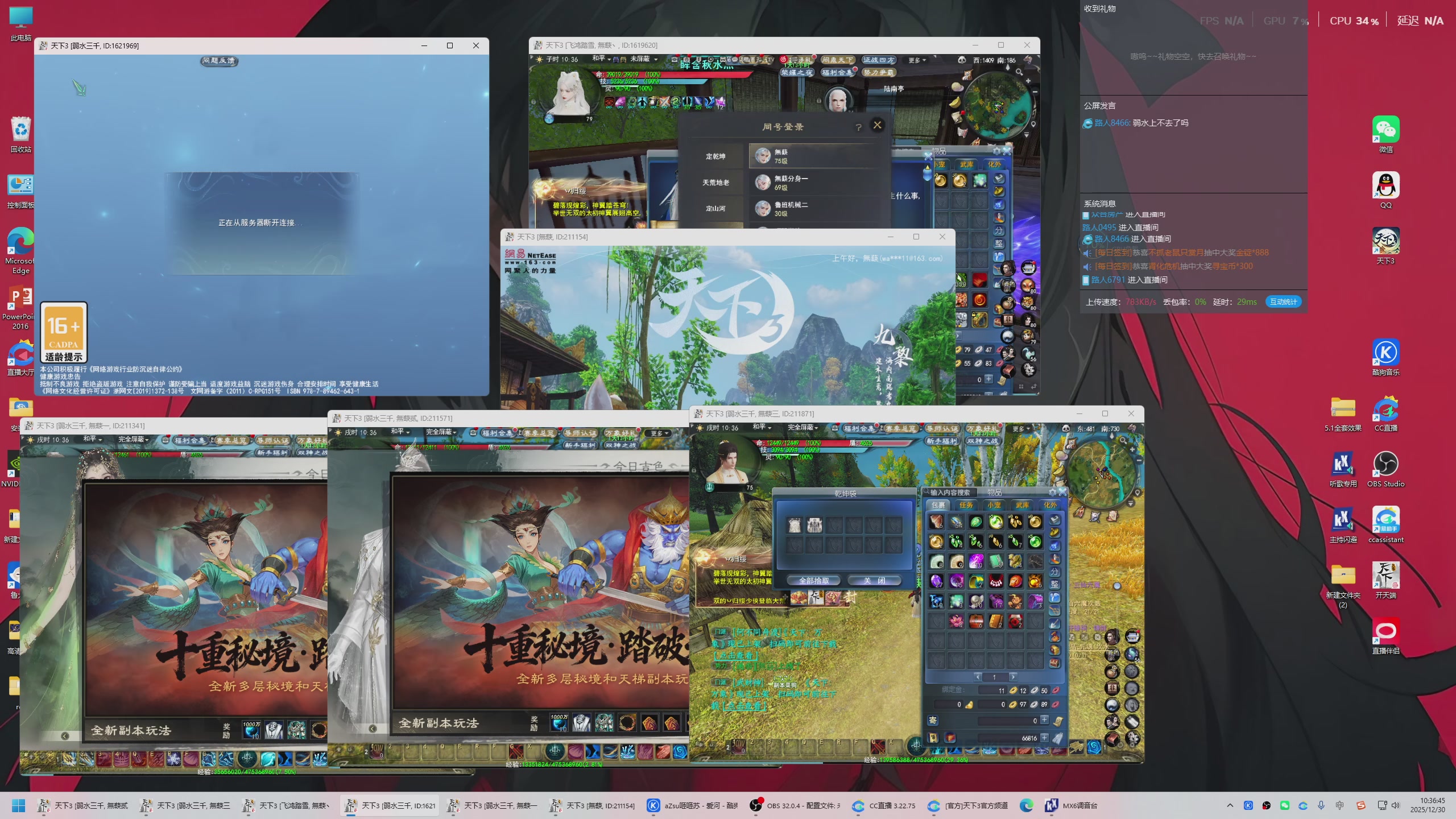The image size is (1456, 819).
Task: Expand the 和平 mode dropdown in 無栽三 window
Action: point(762,427)
